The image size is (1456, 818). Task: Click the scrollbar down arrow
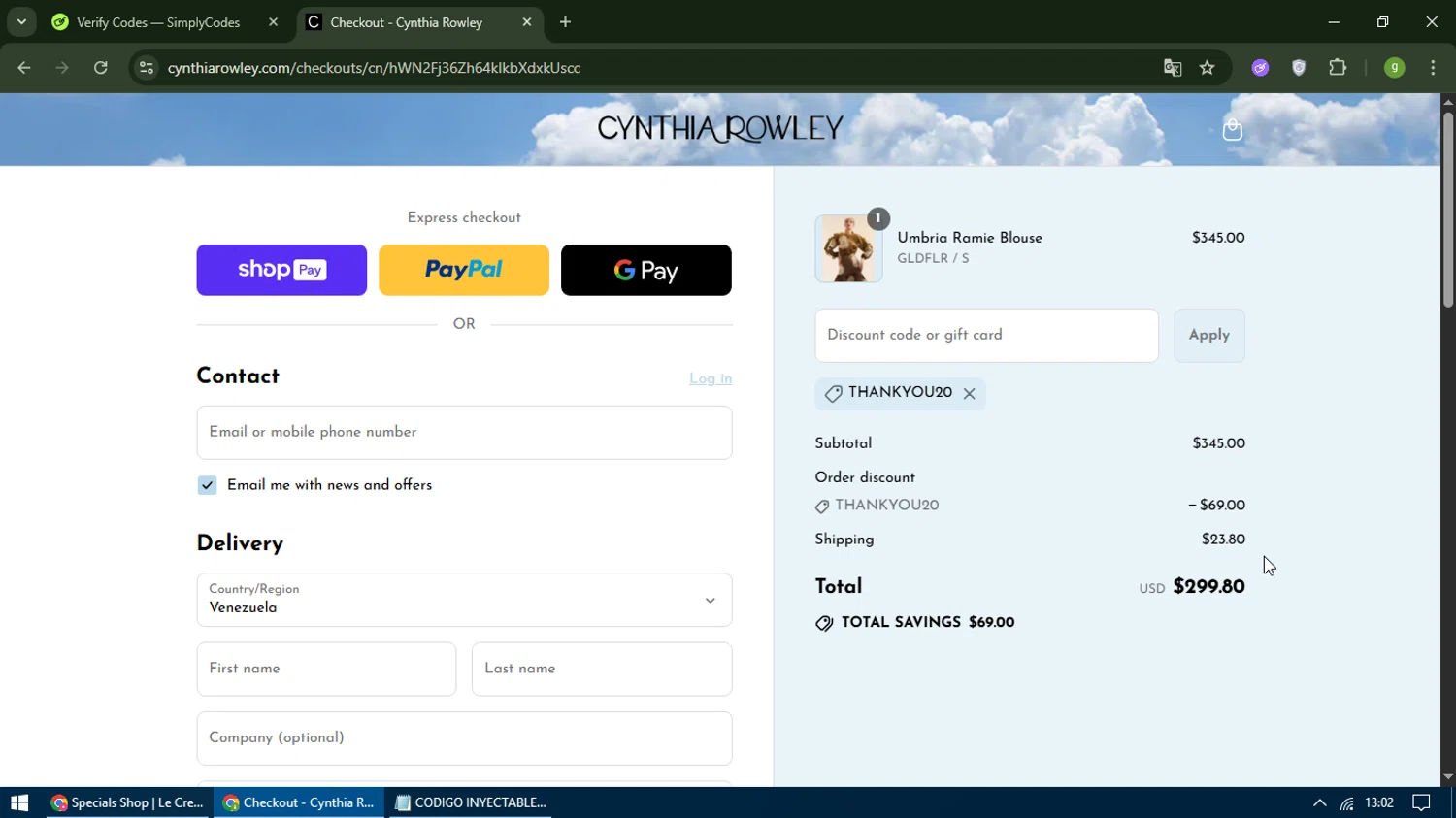pyautogui.click(x=1448, y=777)
